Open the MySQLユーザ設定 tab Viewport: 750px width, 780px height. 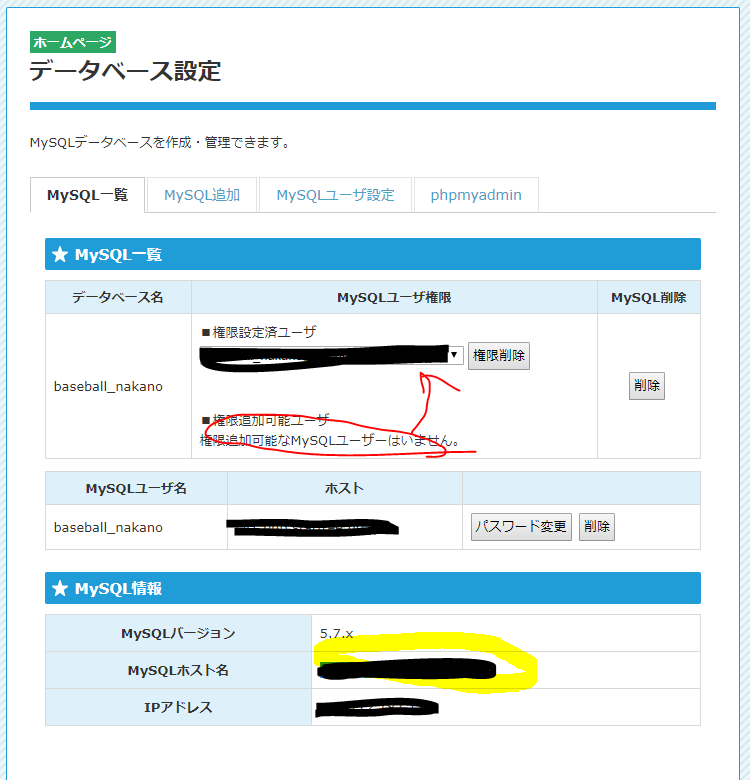point(335,195)
